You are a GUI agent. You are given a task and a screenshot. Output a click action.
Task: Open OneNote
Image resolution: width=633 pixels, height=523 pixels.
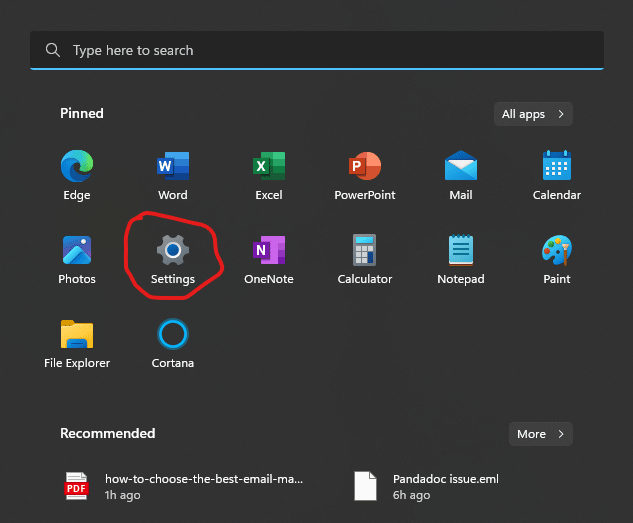tap(269, 259)
